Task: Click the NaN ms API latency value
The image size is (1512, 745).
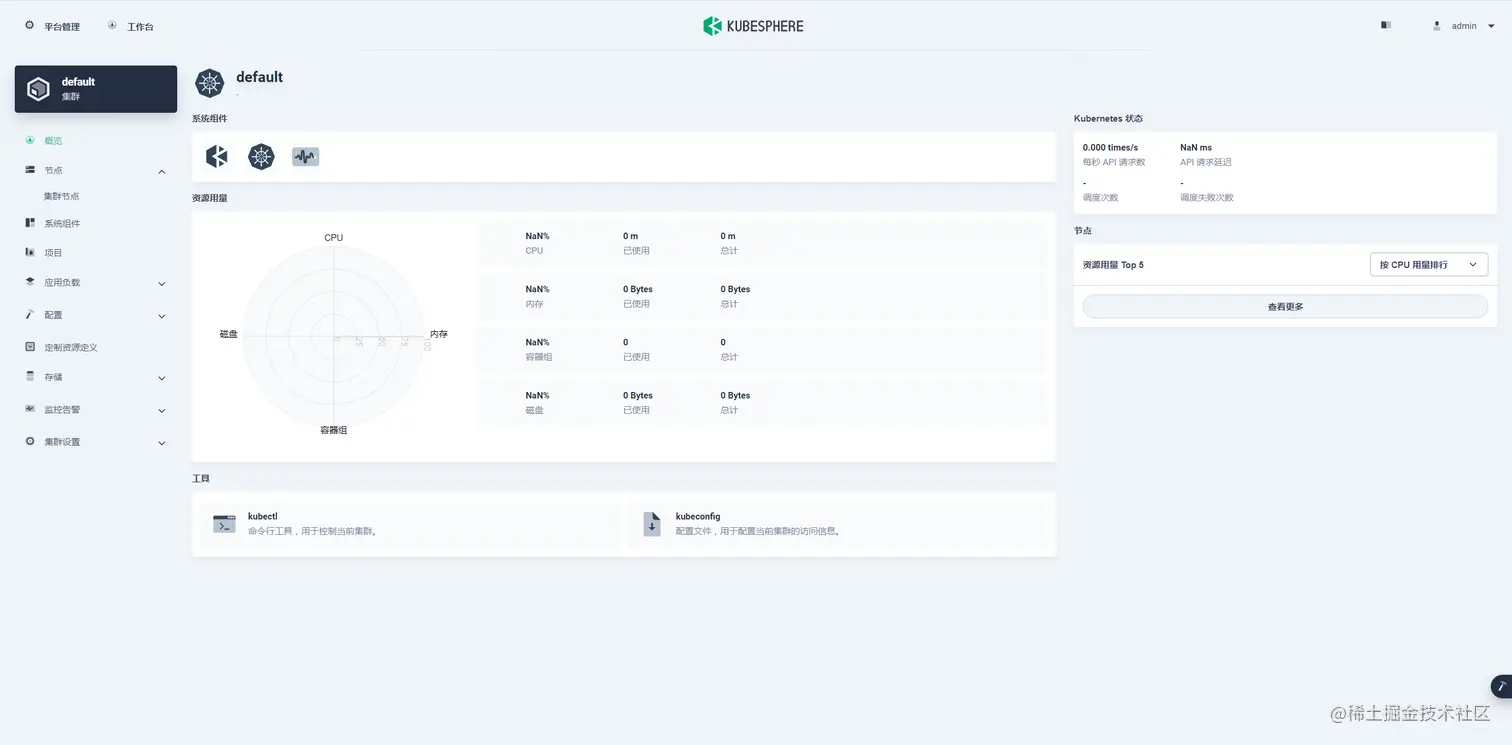Action: [x=1196, y=147]
